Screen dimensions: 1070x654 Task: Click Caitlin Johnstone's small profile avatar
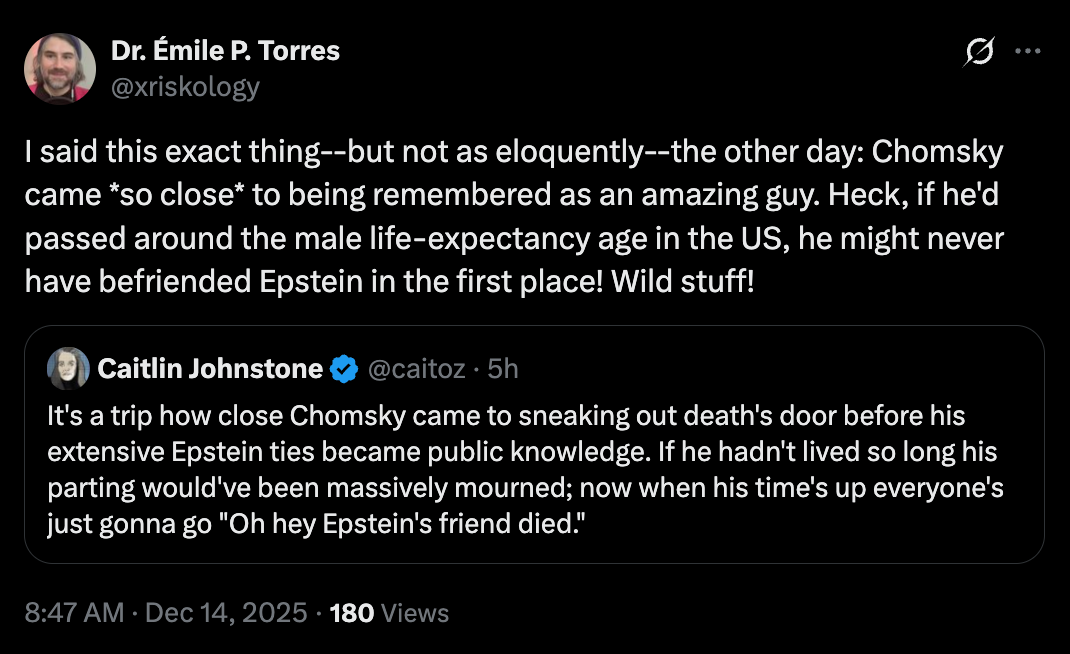pyautogui.click(x=69, y=369)
